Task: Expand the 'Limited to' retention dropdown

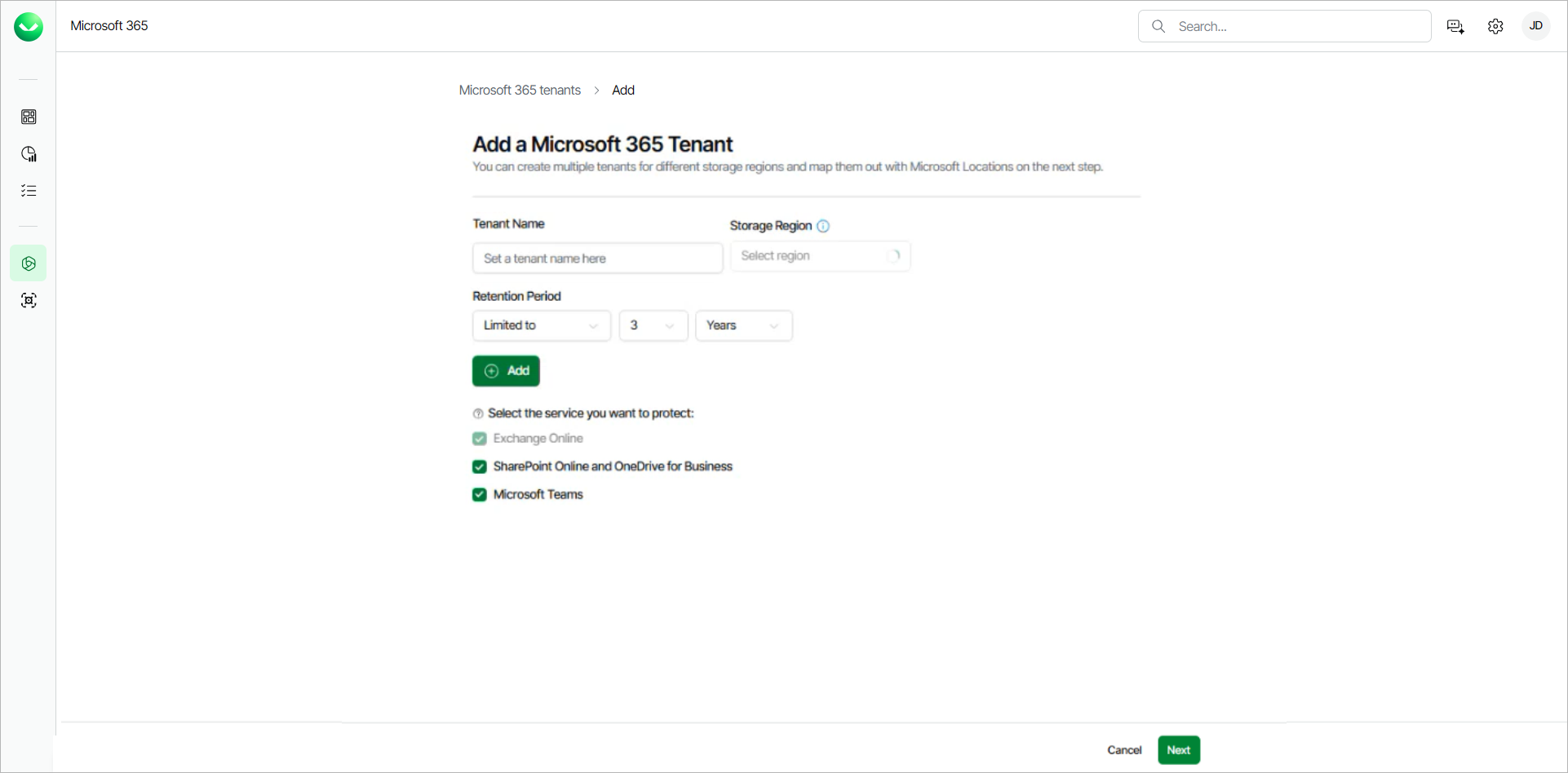Action: click(x=541, y=325)
